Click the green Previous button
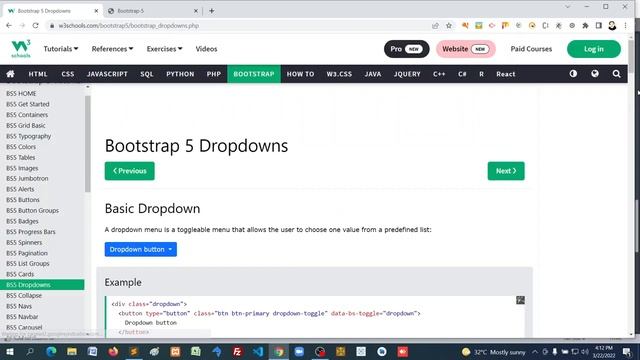640x360 pixels. coord(129,171)
